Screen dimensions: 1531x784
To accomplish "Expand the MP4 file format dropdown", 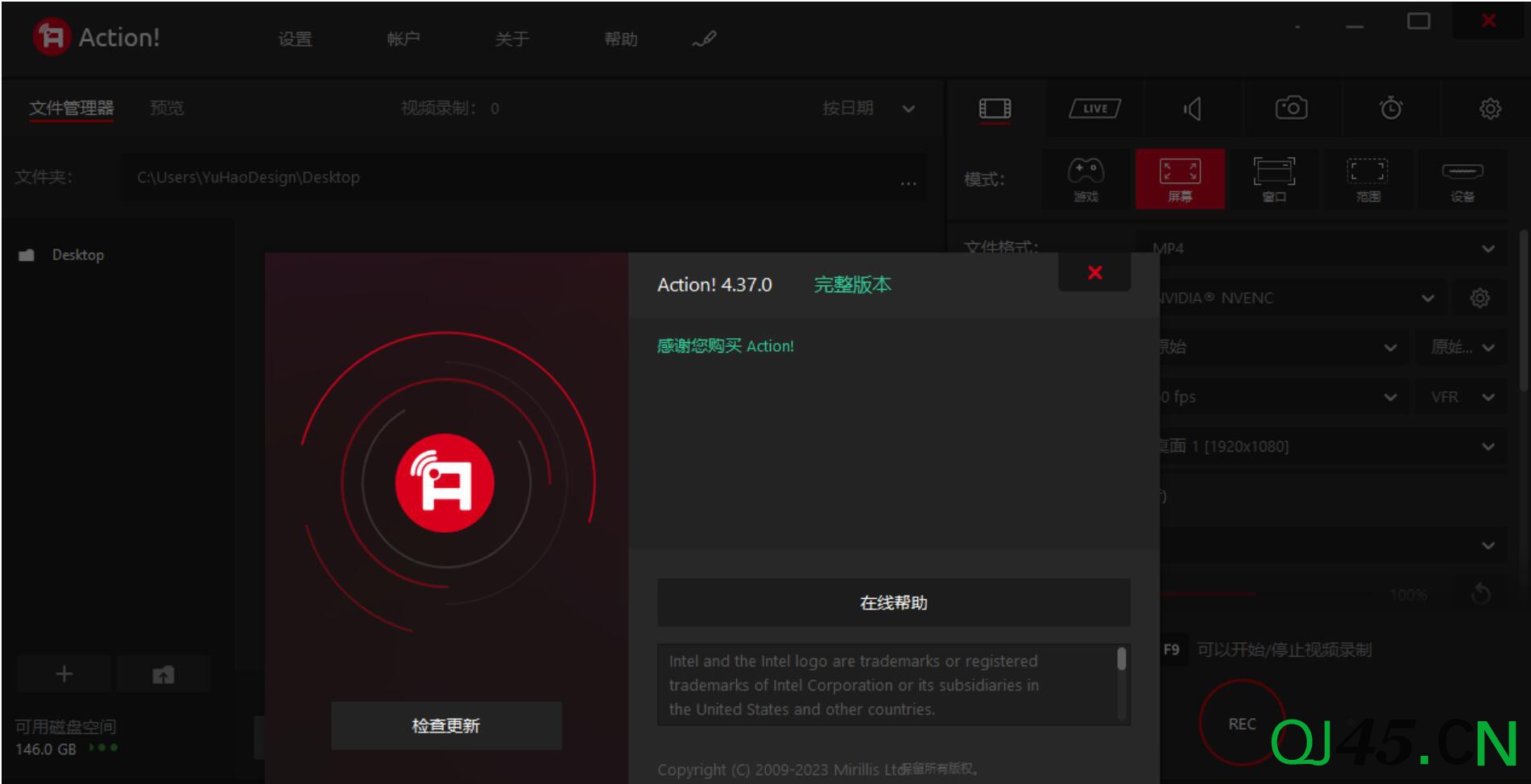I will (x=1321, y=248).
